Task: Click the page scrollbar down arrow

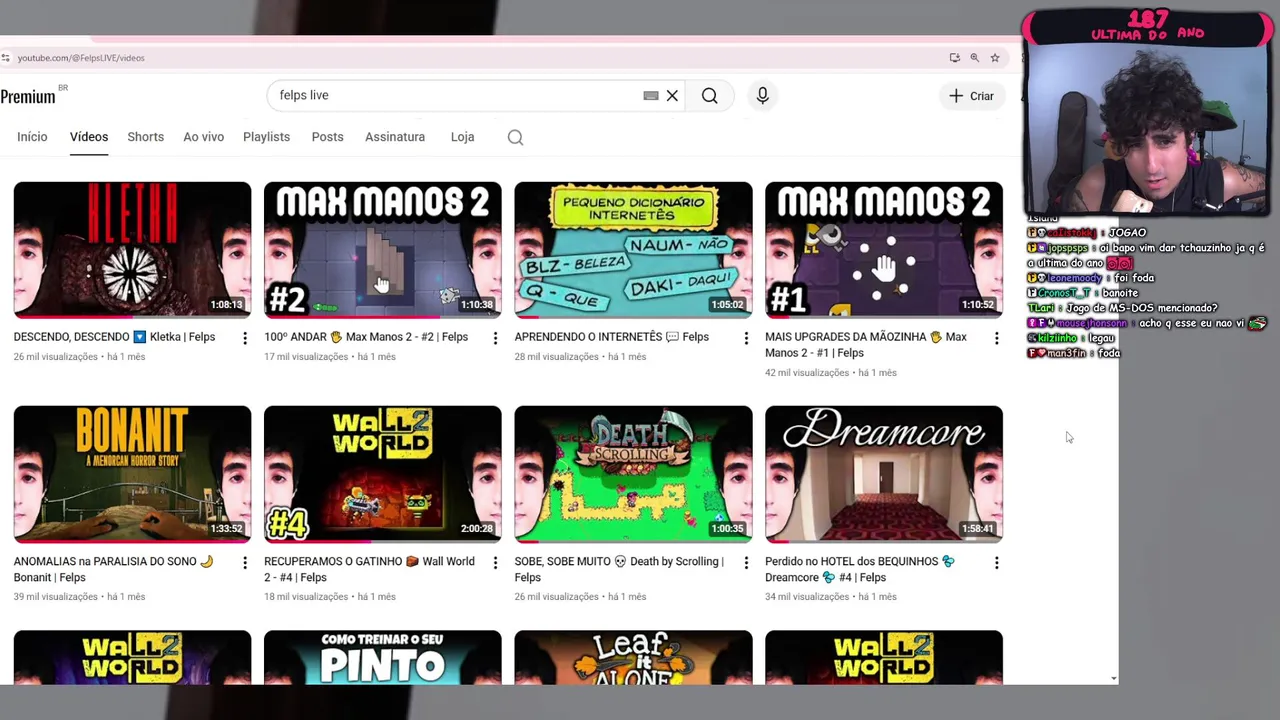Action: (1114, 679)
